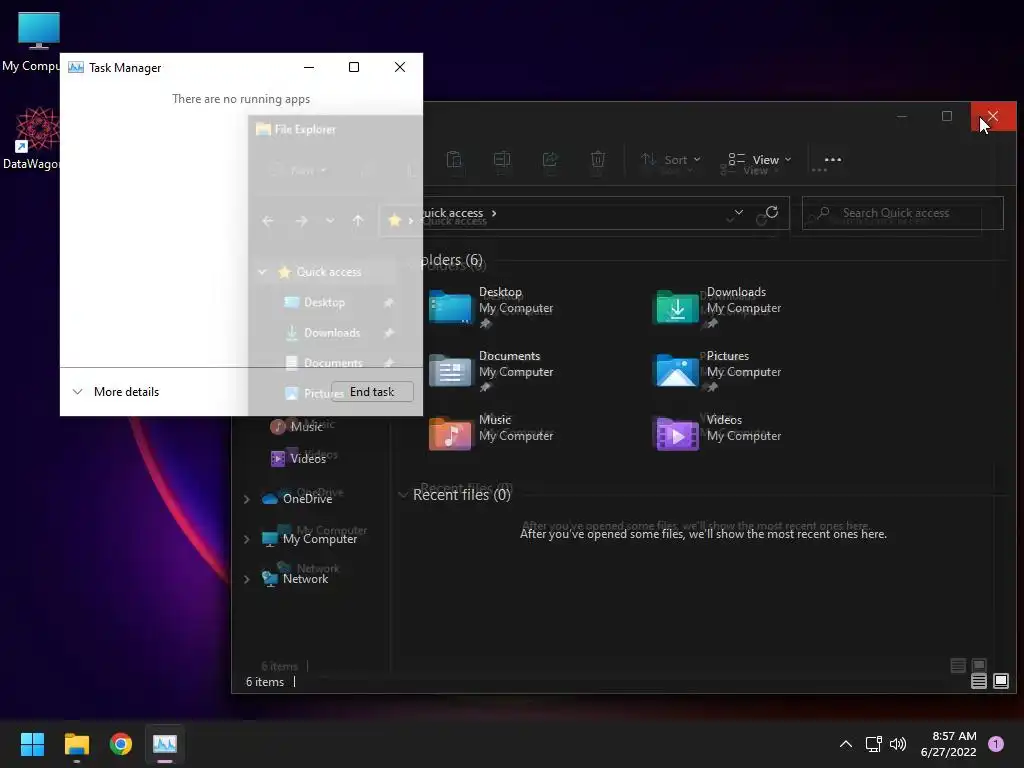Open the notification badge
The image size is (1024, 768).
coord(996,744)
